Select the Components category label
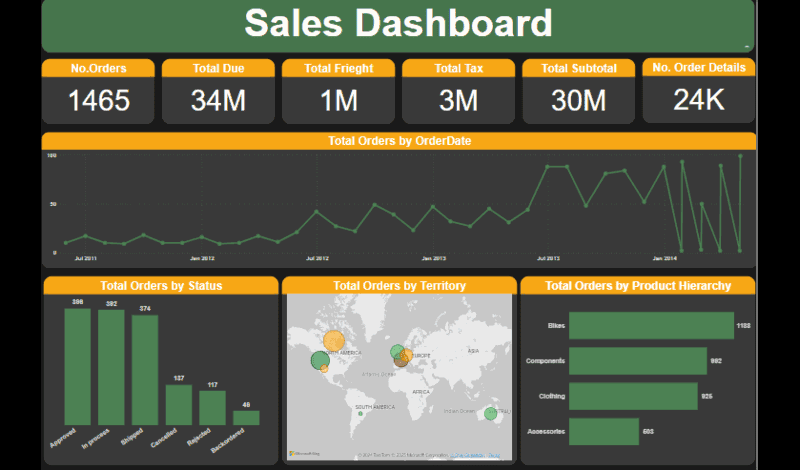Viewport: 800px width, 470px height. pos(545,361)
